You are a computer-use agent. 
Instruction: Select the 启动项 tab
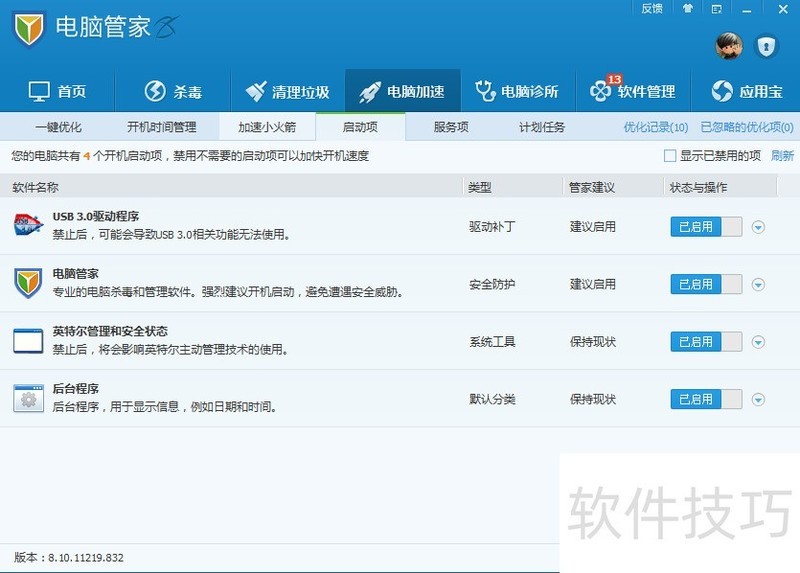point(360,127)
